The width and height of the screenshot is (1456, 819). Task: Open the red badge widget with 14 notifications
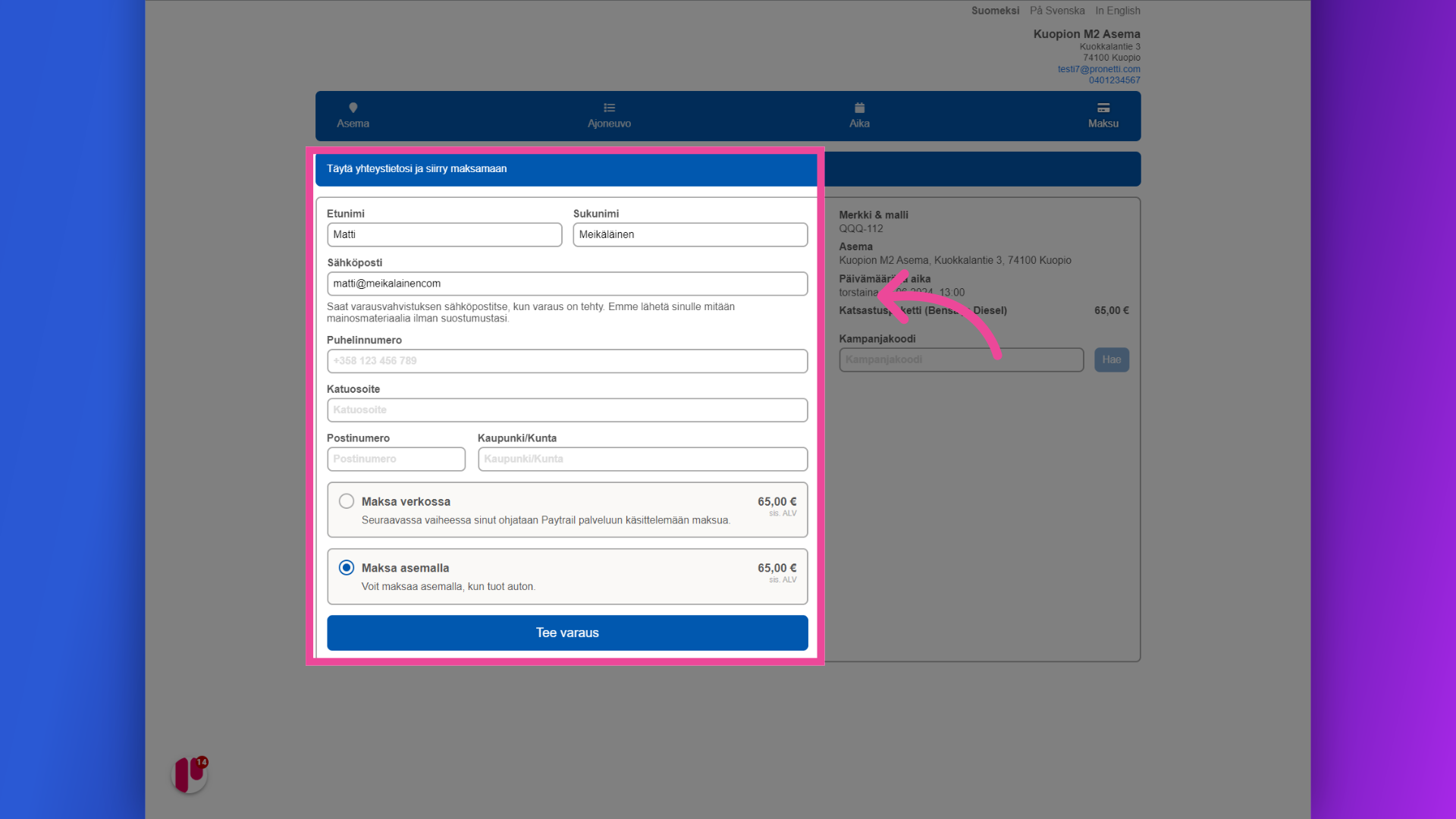click(x=190, y=774)
